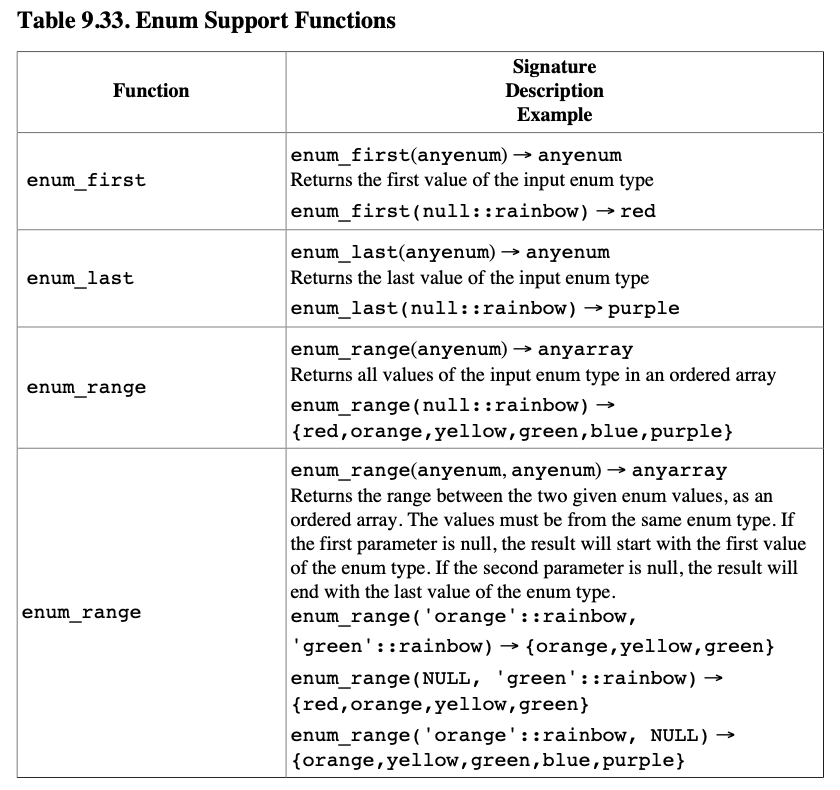The height and width of the screenshot is (790, 840).
Task: Click the table title "Table 9.33. Enum Support Functions"
Action: coord(206,20)
